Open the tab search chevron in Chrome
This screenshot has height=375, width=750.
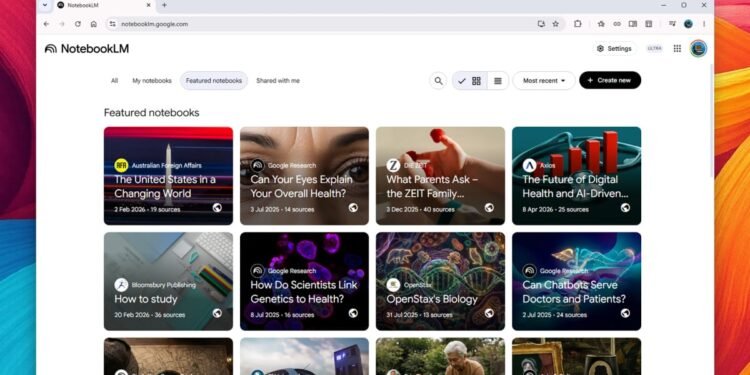pyautogui.click(x=44, y=5)
